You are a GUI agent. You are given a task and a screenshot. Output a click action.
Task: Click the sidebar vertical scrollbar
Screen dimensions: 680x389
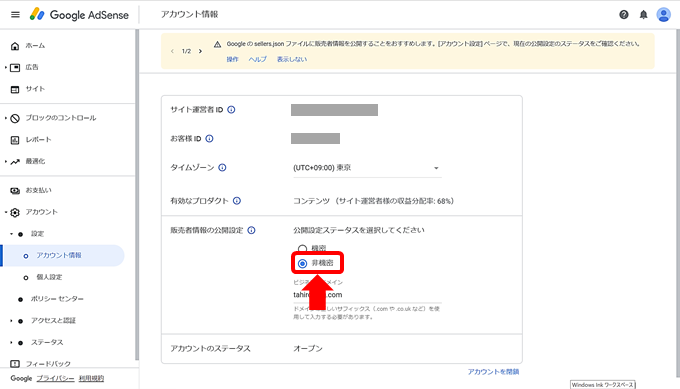[137, 195]
